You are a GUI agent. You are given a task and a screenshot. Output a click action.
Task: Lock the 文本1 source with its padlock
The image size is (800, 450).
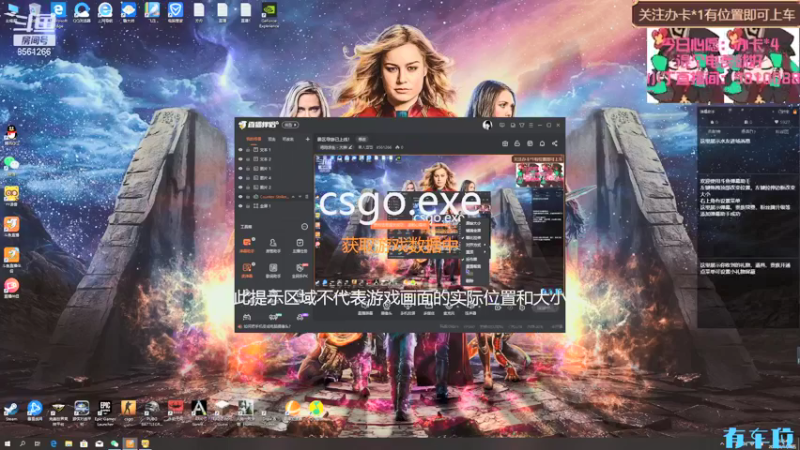(x=248, y=150)
